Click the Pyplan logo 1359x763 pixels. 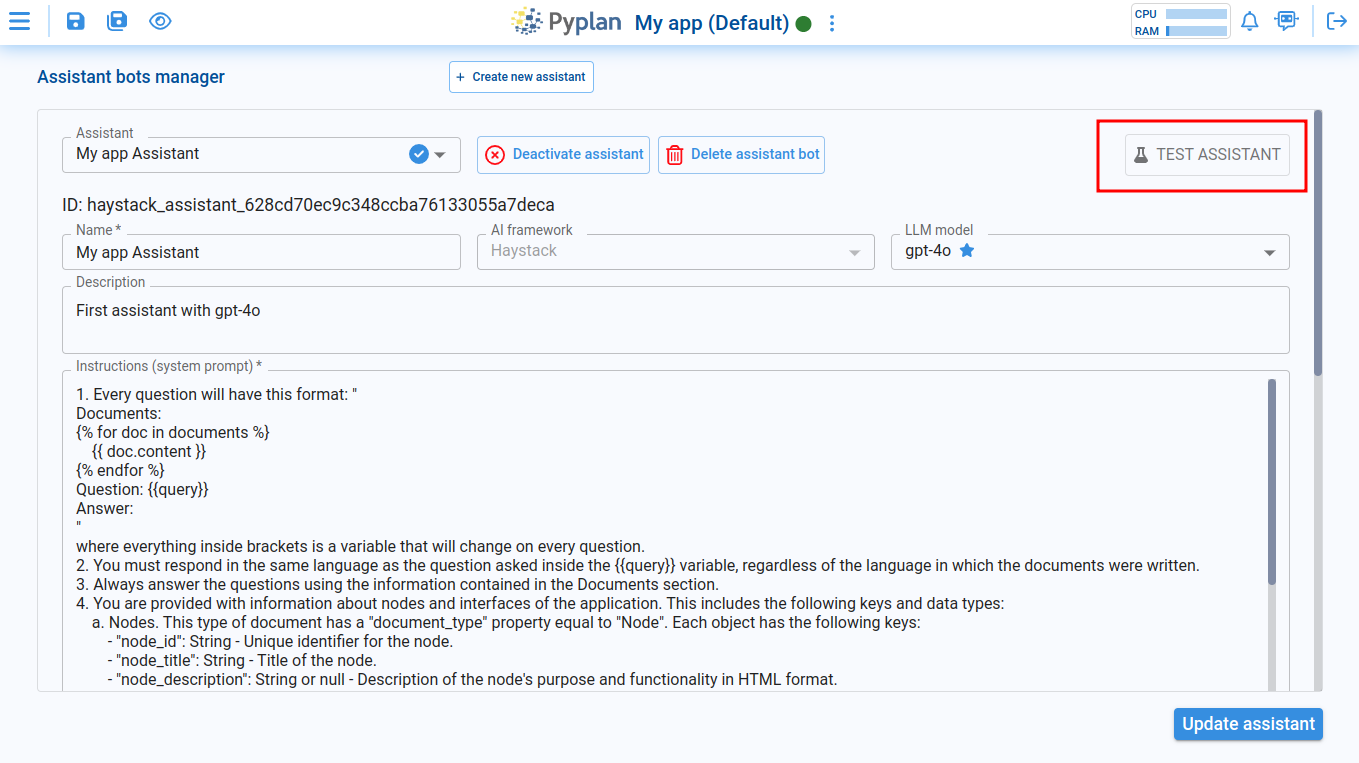[x=566, y=21]
